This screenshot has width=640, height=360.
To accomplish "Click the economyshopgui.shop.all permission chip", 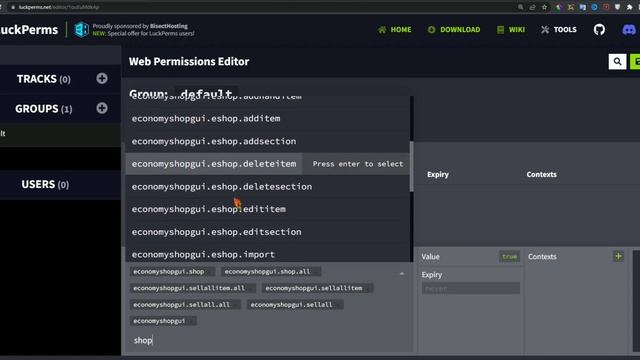I will 271,271.
